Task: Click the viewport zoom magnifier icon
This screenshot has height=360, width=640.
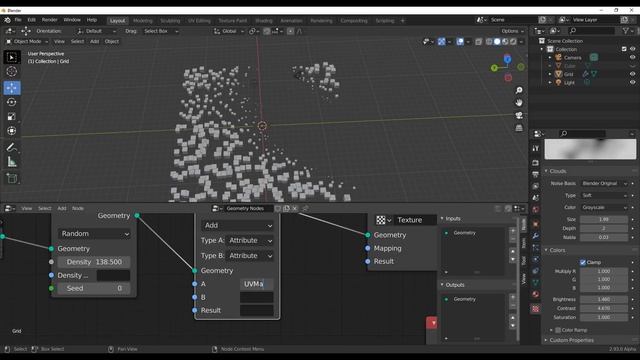Action: coord(519,90)
